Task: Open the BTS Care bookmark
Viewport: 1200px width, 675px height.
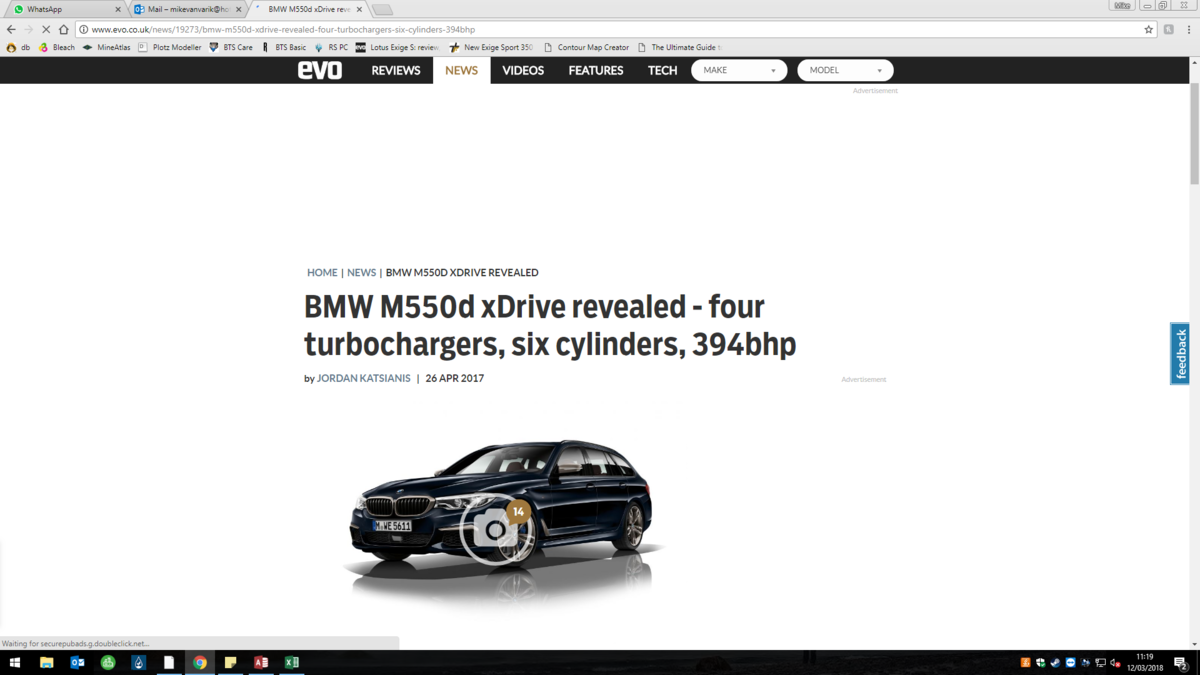Action: click(231, 47)
